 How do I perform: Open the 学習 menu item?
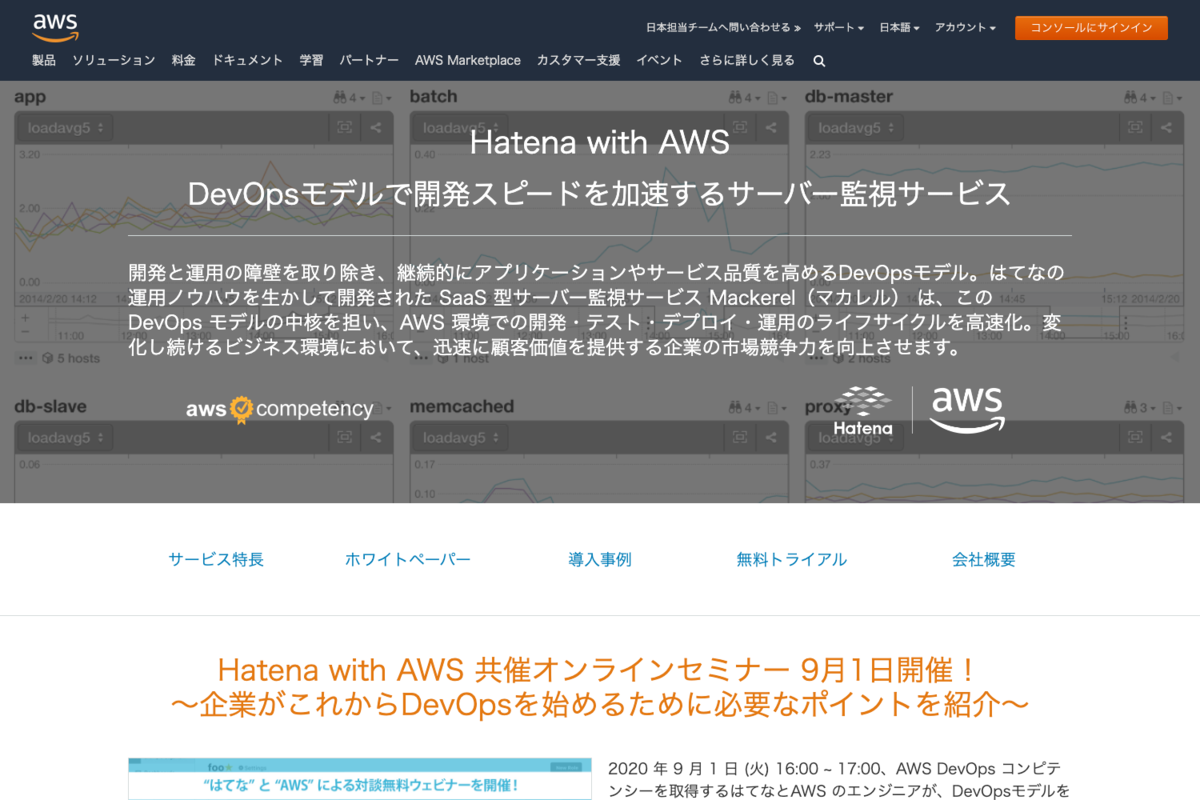(x=311, y=60)
